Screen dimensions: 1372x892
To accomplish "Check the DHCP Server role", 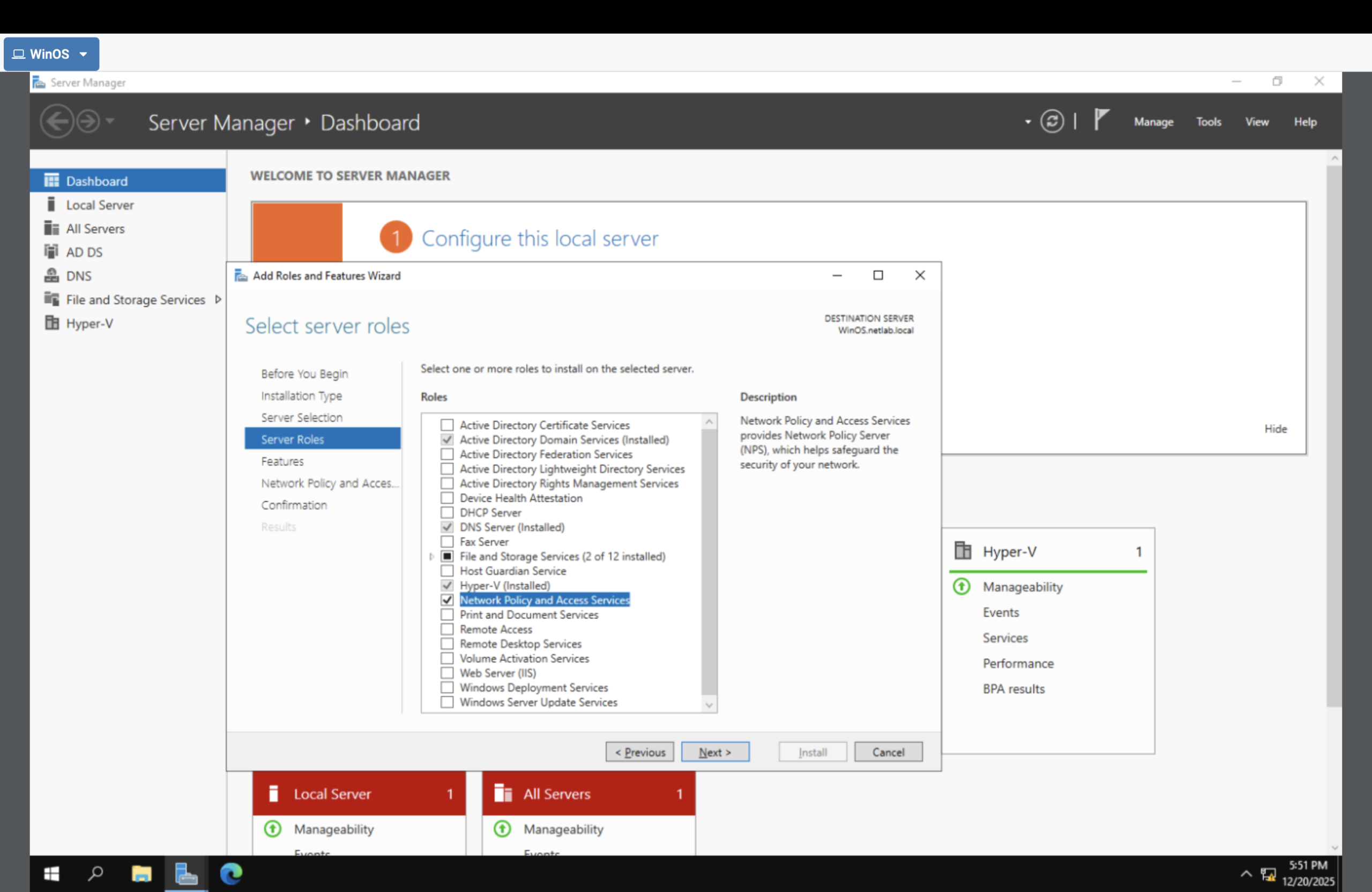I will coord(447,512).
